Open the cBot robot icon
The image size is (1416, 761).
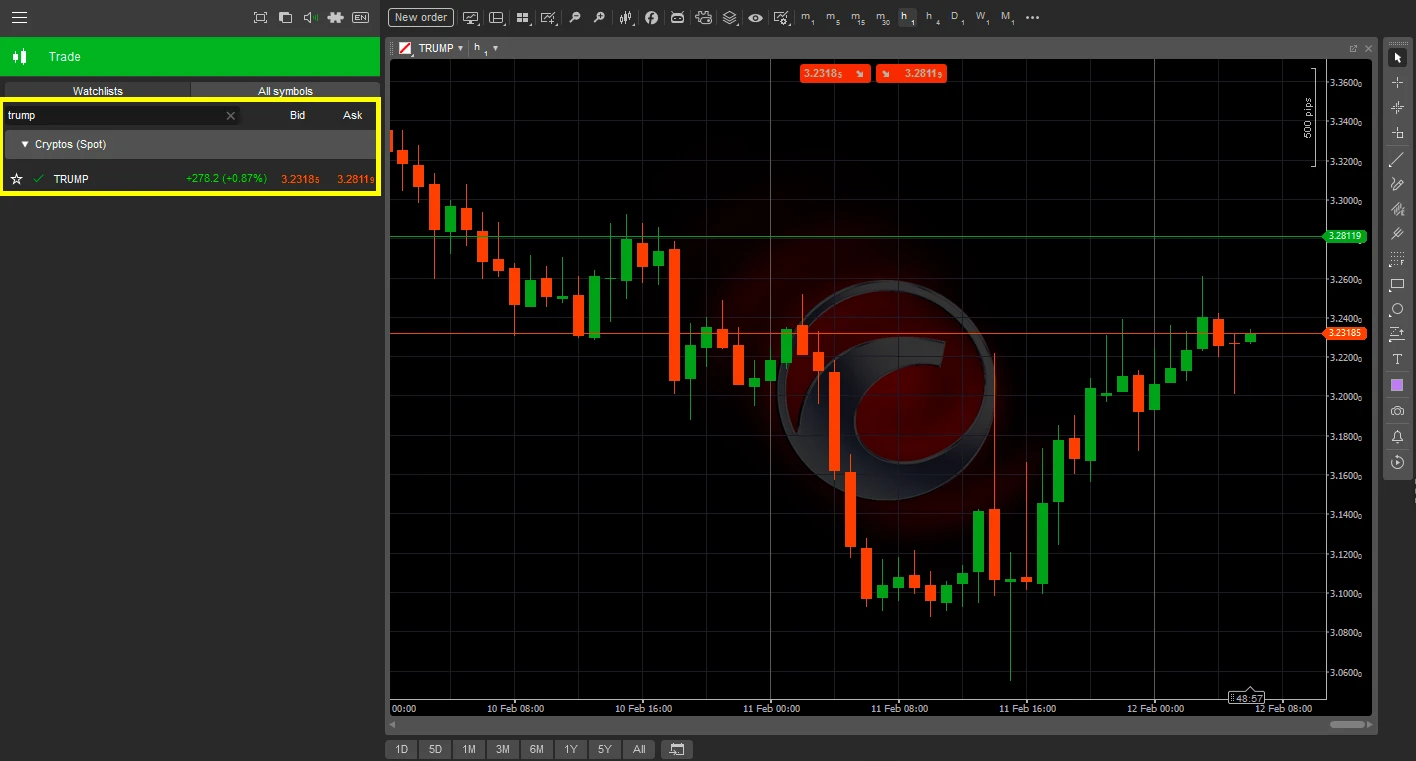pos(678,18)
